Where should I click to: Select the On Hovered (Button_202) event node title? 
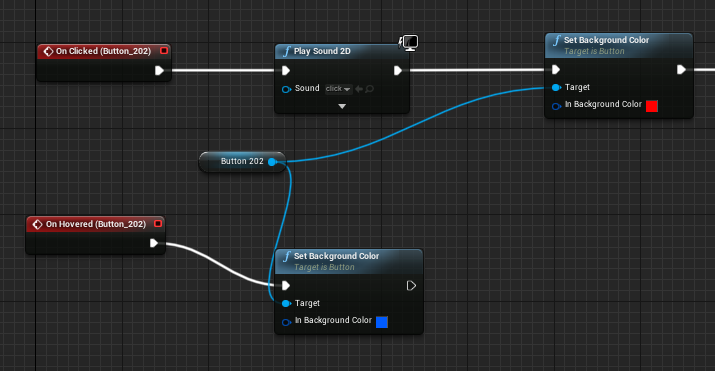96,224
